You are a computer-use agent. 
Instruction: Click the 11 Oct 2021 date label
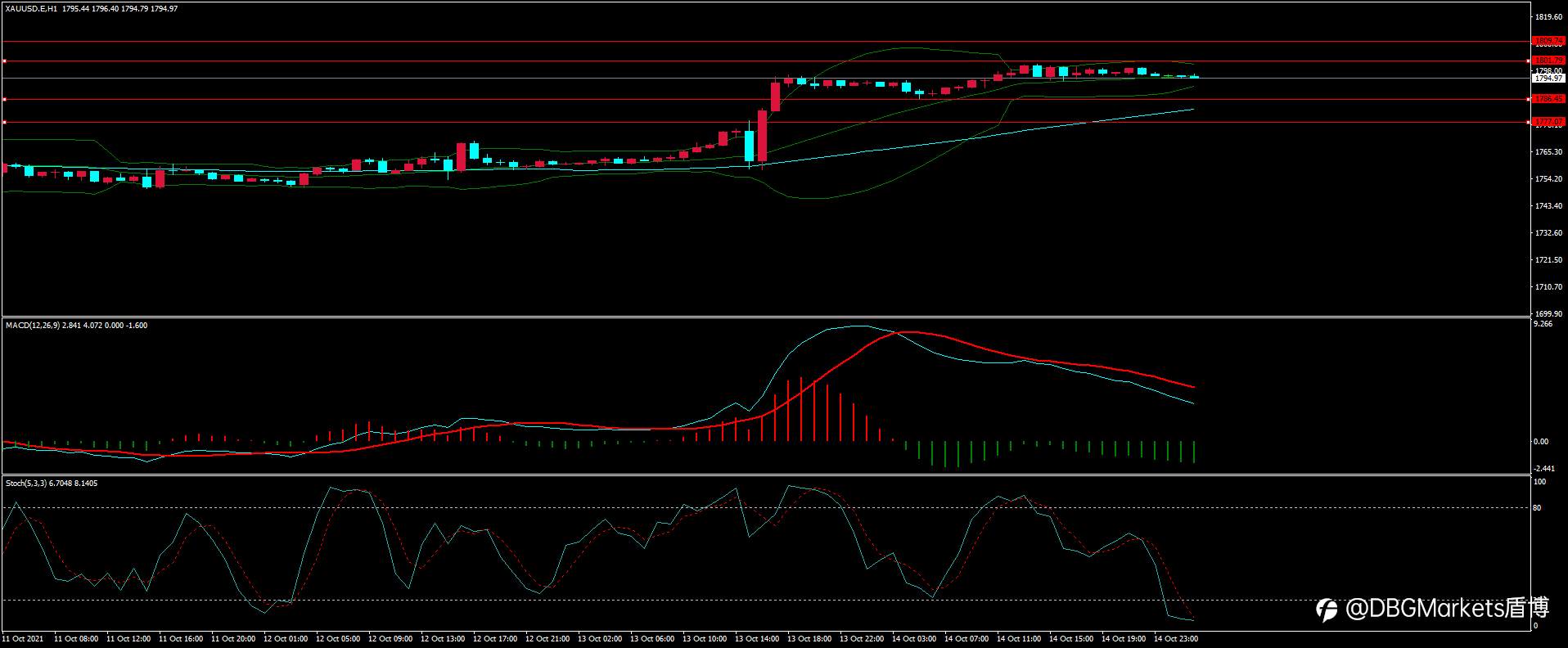23,638
